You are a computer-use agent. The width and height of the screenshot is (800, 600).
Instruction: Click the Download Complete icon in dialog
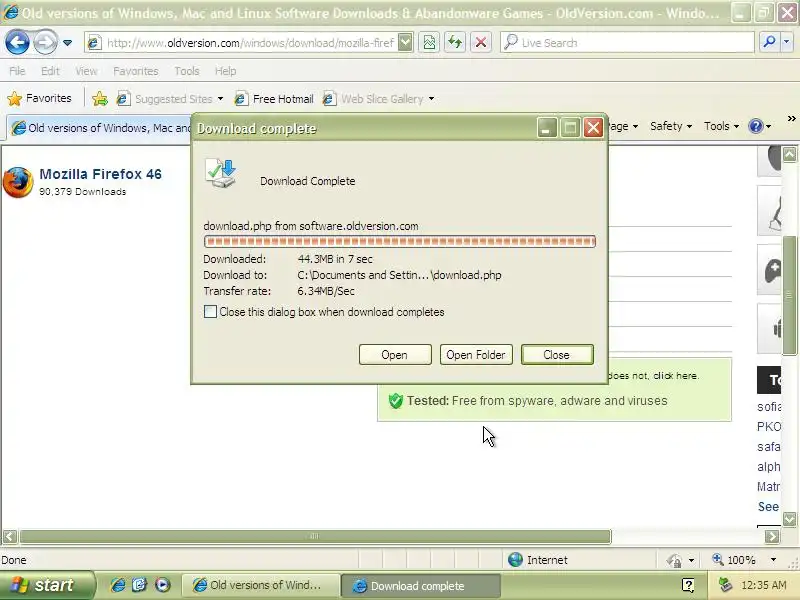pyautogui.click(x=221, y=173)
